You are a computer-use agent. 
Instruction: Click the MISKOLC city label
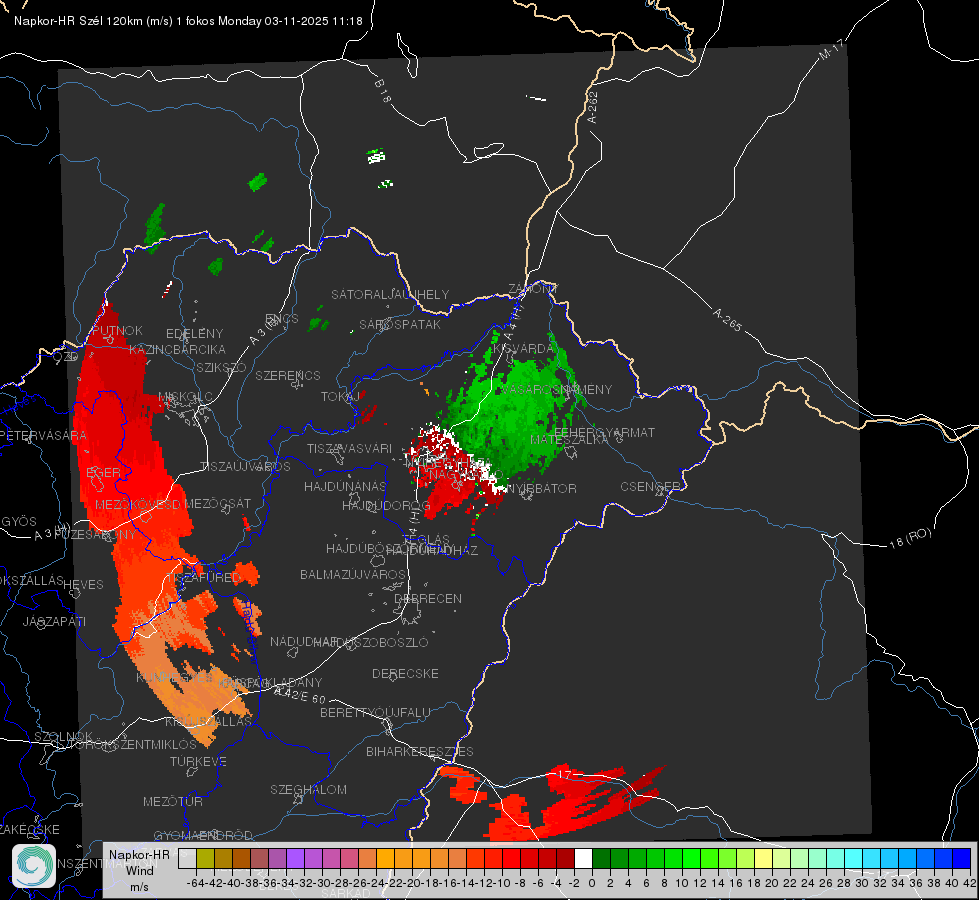tap(185, 397)
